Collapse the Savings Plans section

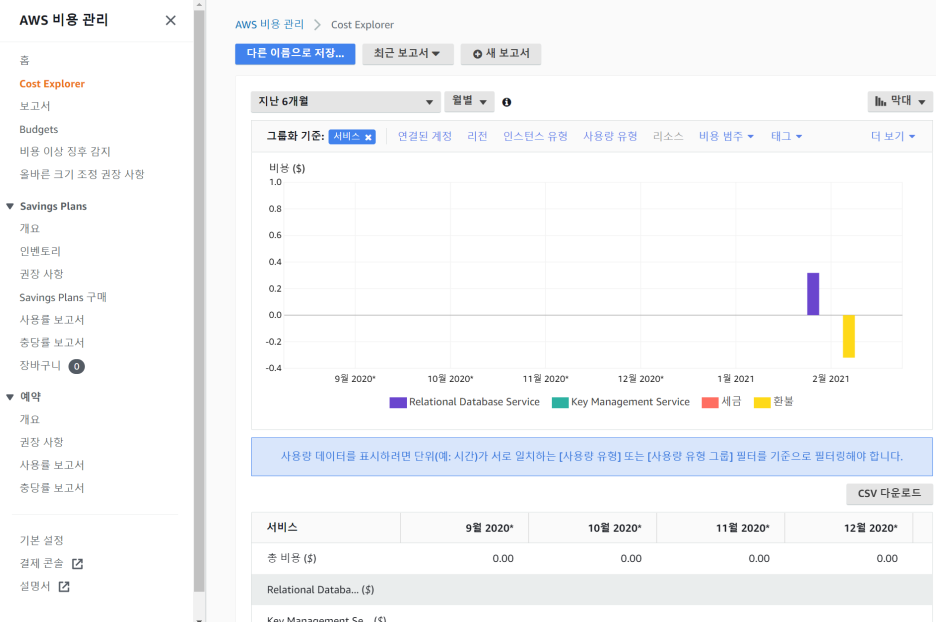click(x=10, y=206)
